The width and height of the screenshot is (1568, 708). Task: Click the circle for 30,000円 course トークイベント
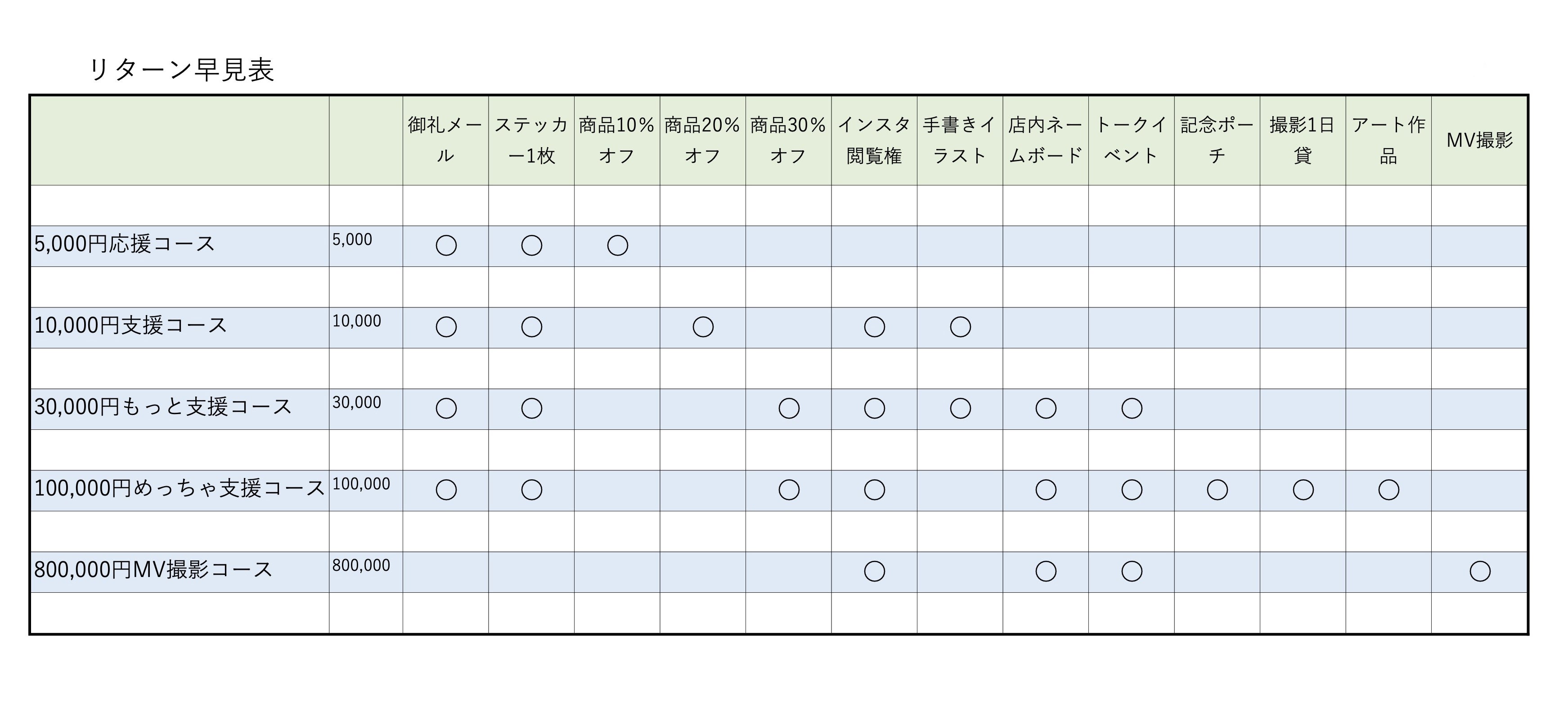[x=1132, y=409]
